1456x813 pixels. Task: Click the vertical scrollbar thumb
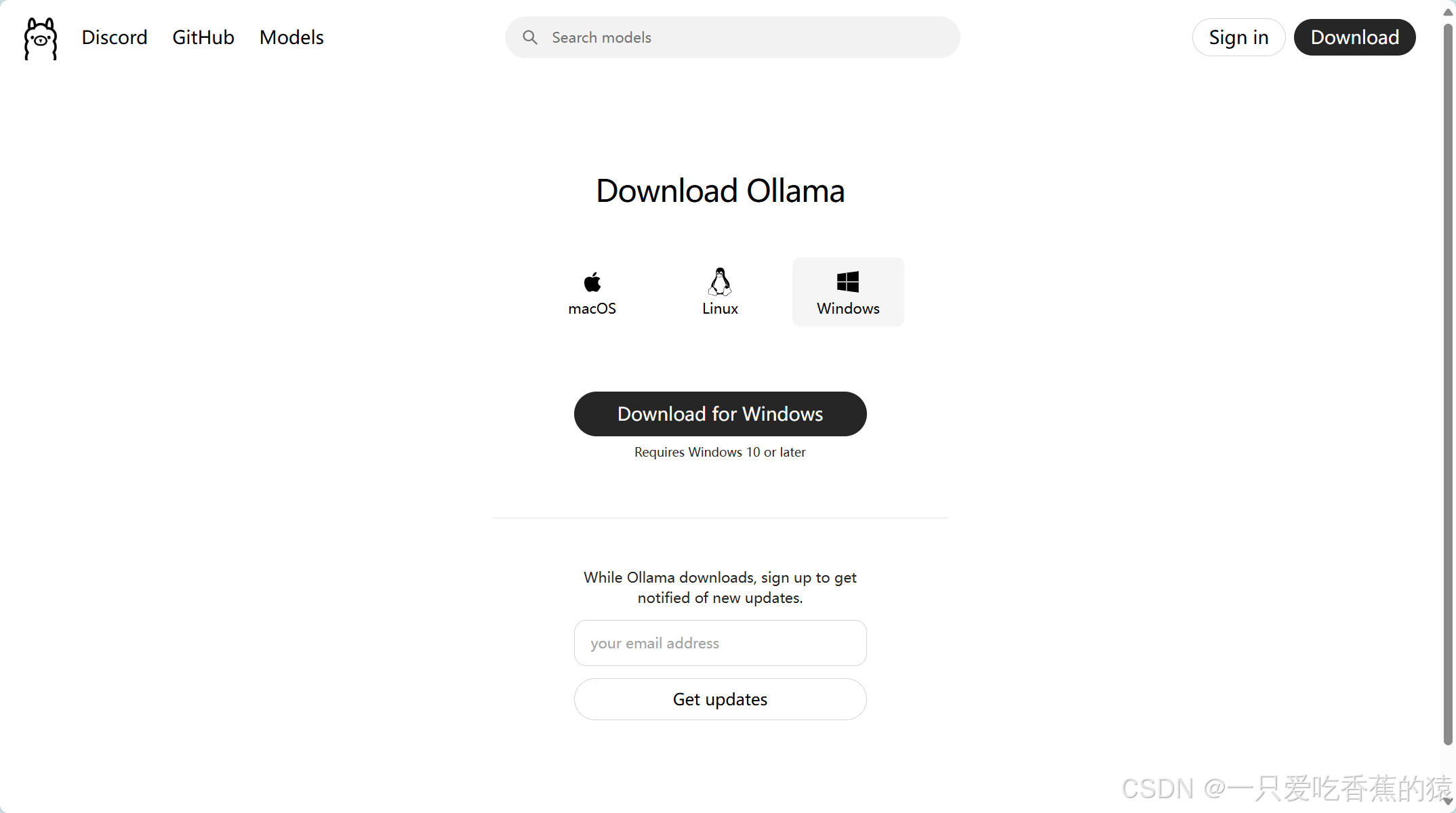pyautogui.click(x=1448, y=384)
